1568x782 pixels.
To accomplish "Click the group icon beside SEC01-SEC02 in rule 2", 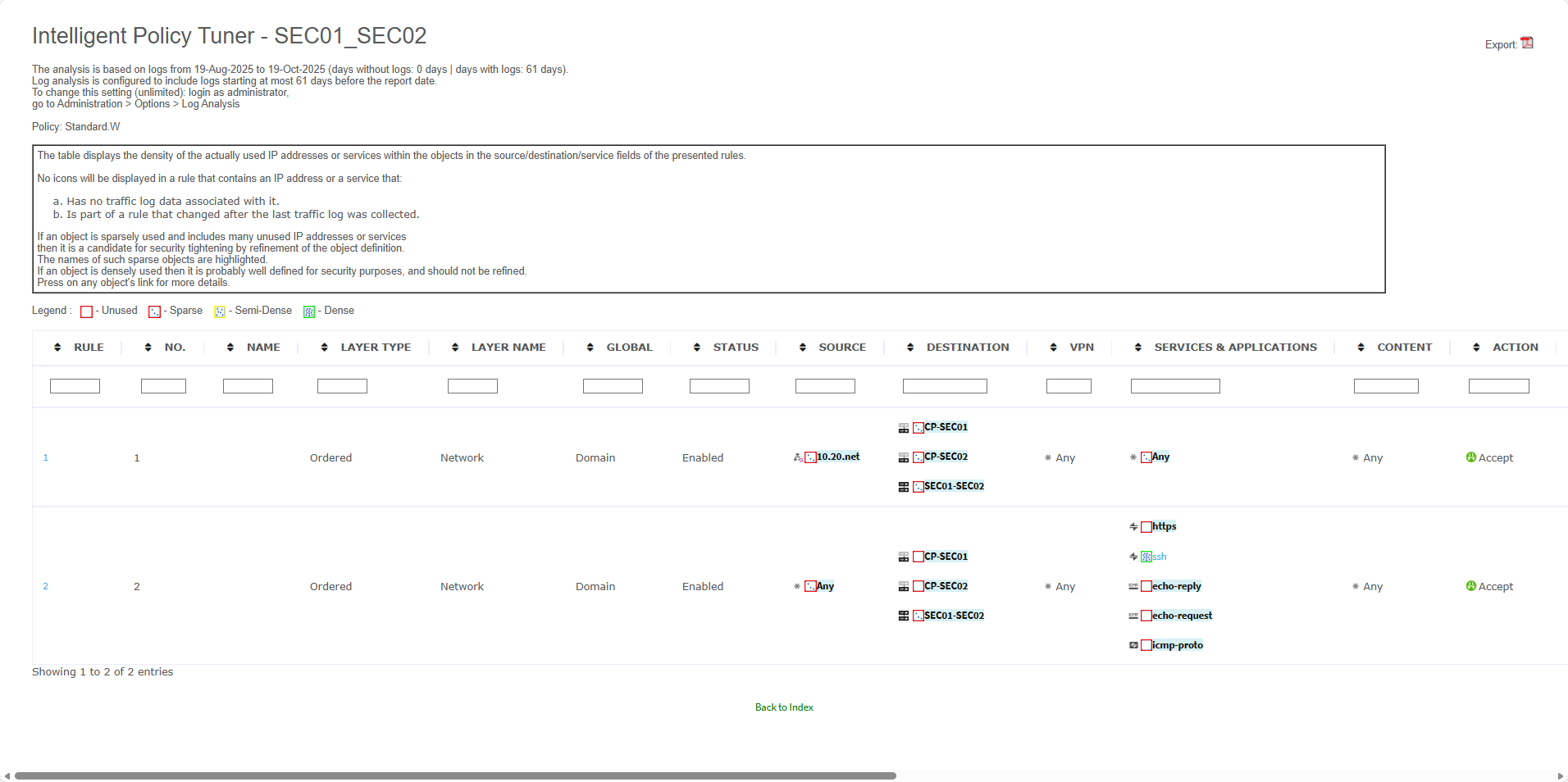I will pyautogui.click(x=903, y=616).
